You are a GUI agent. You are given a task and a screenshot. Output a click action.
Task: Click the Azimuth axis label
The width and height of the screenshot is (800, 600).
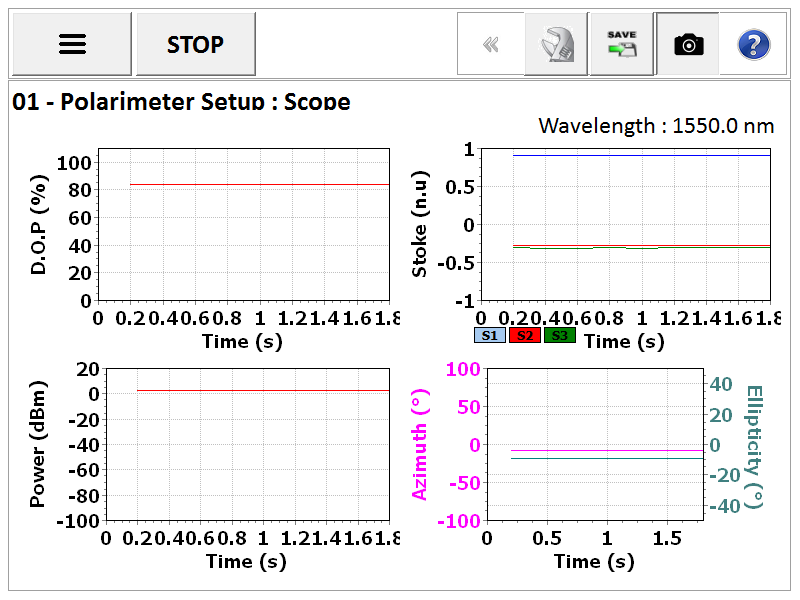420,444
